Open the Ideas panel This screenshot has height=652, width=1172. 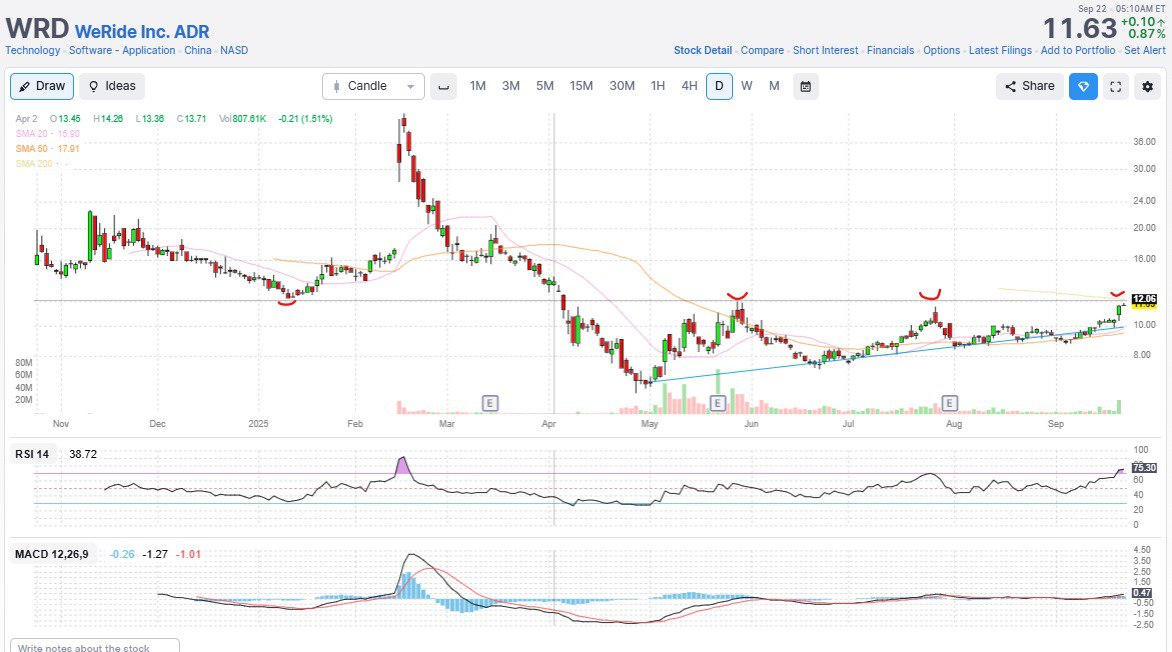(112, 86)
